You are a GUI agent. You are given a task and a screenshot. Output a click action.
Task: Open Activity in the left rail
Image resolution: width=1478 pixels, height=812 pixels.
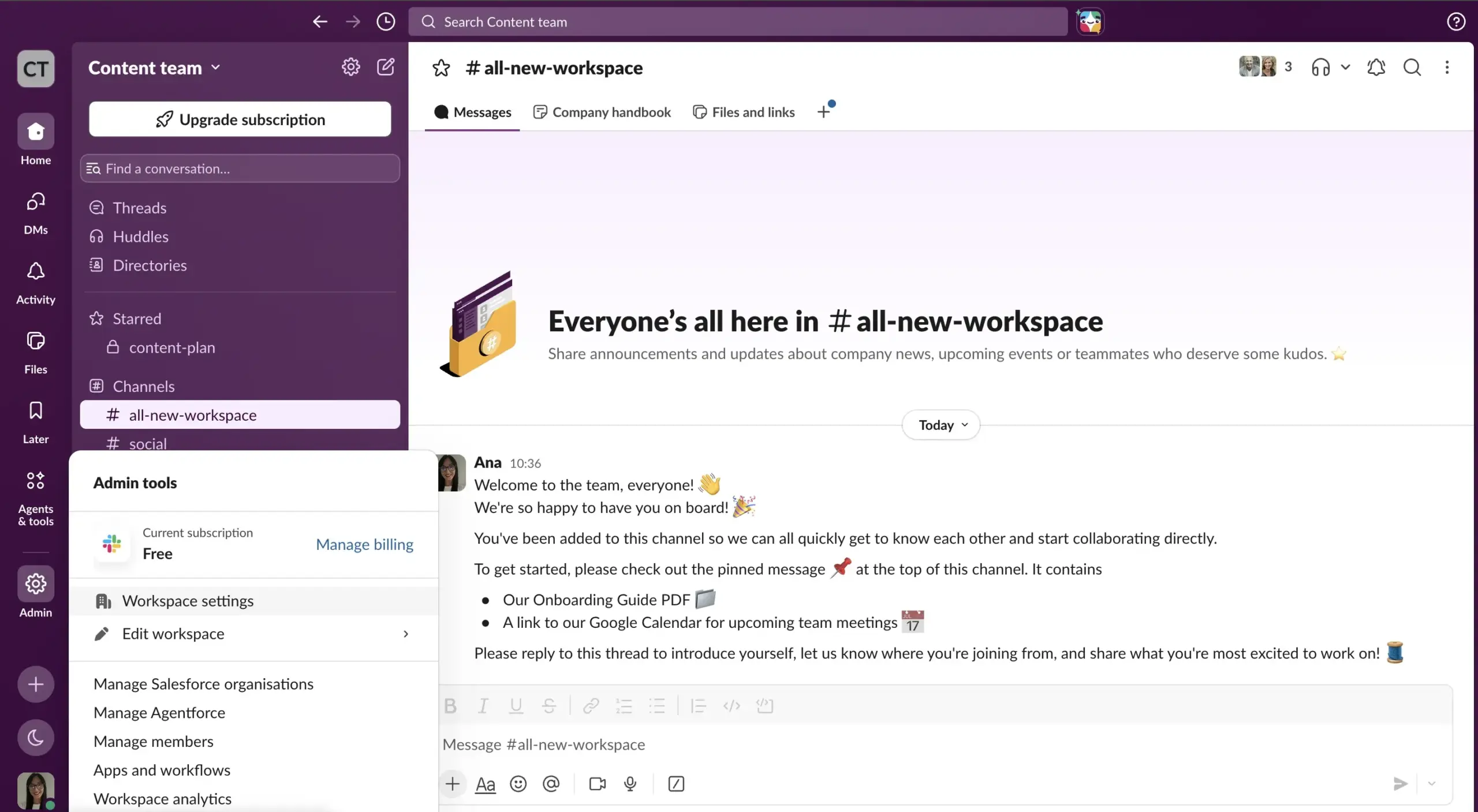[36, 283]
